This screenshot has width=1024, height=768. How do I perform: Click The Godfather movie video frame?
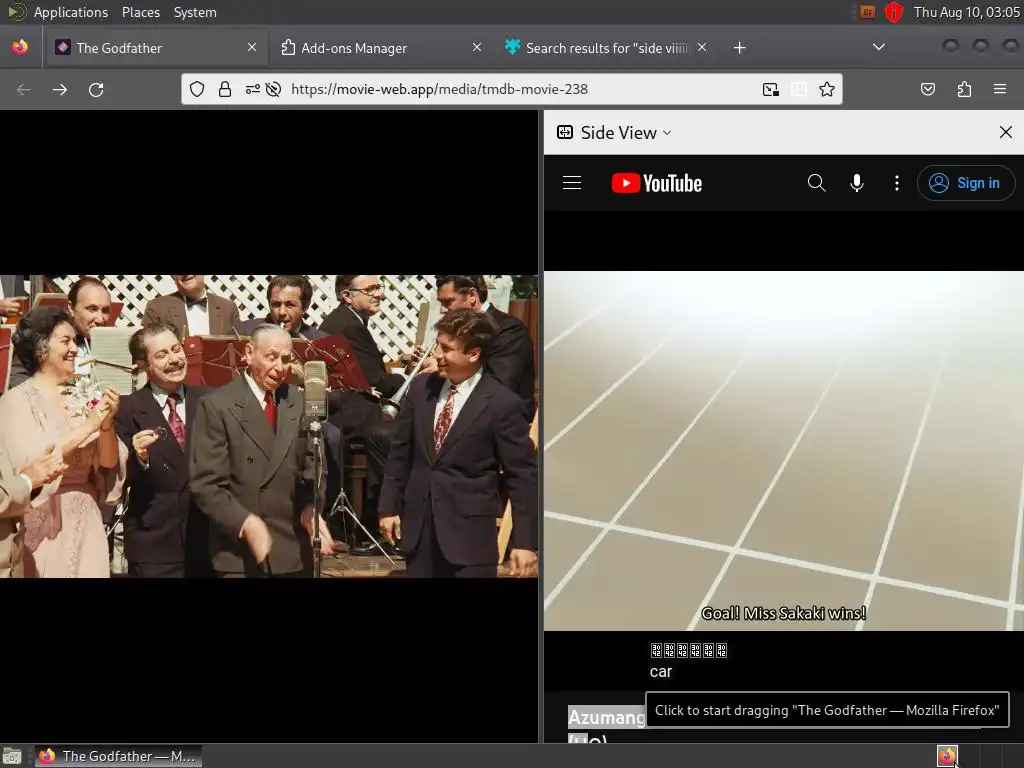point(269,426)
